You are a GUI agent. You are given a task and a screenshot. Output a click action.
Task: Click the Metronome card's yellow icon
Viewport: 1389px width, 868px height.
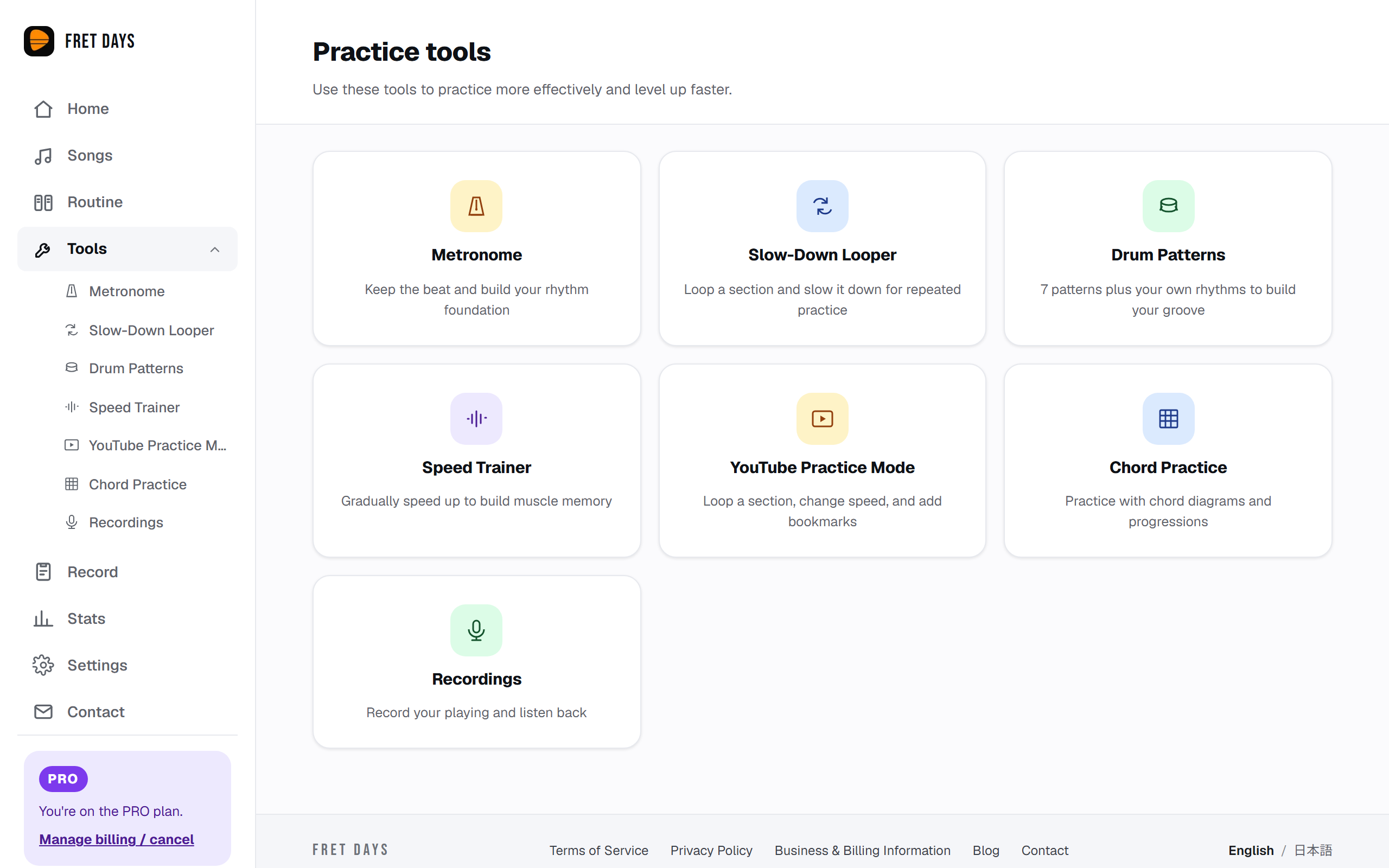coord(476,206)
